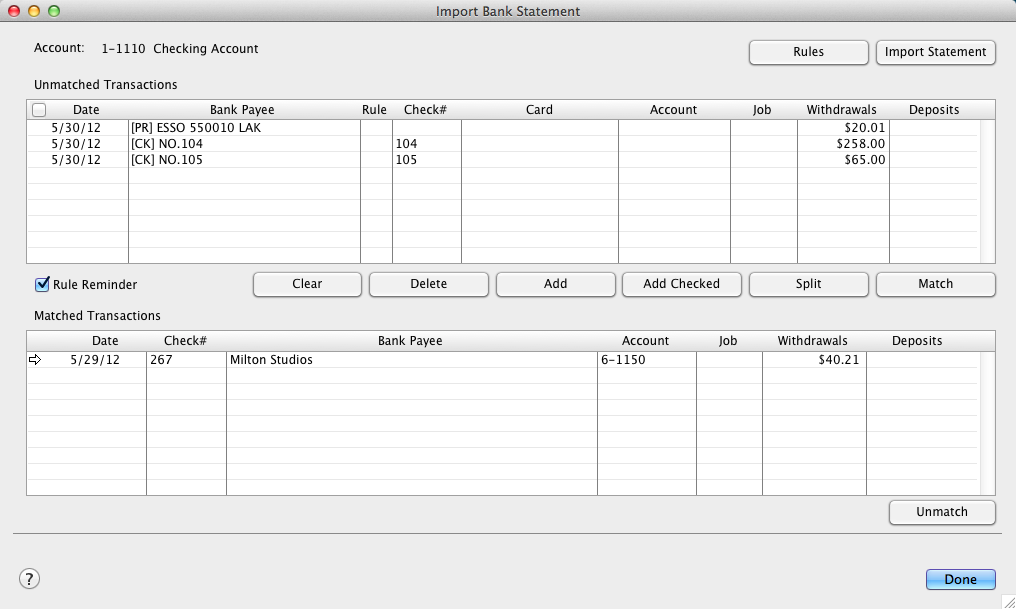Viewport: 1016px width, 609px height.
Task: Click Done to close the window
Action: [x=960, y=579]
